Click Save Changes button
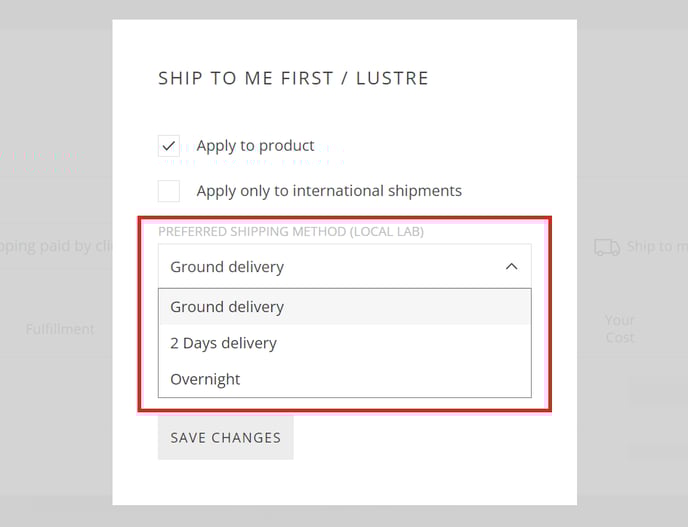Viewport: 688px width, 527px height. click(x=226, y=437)
